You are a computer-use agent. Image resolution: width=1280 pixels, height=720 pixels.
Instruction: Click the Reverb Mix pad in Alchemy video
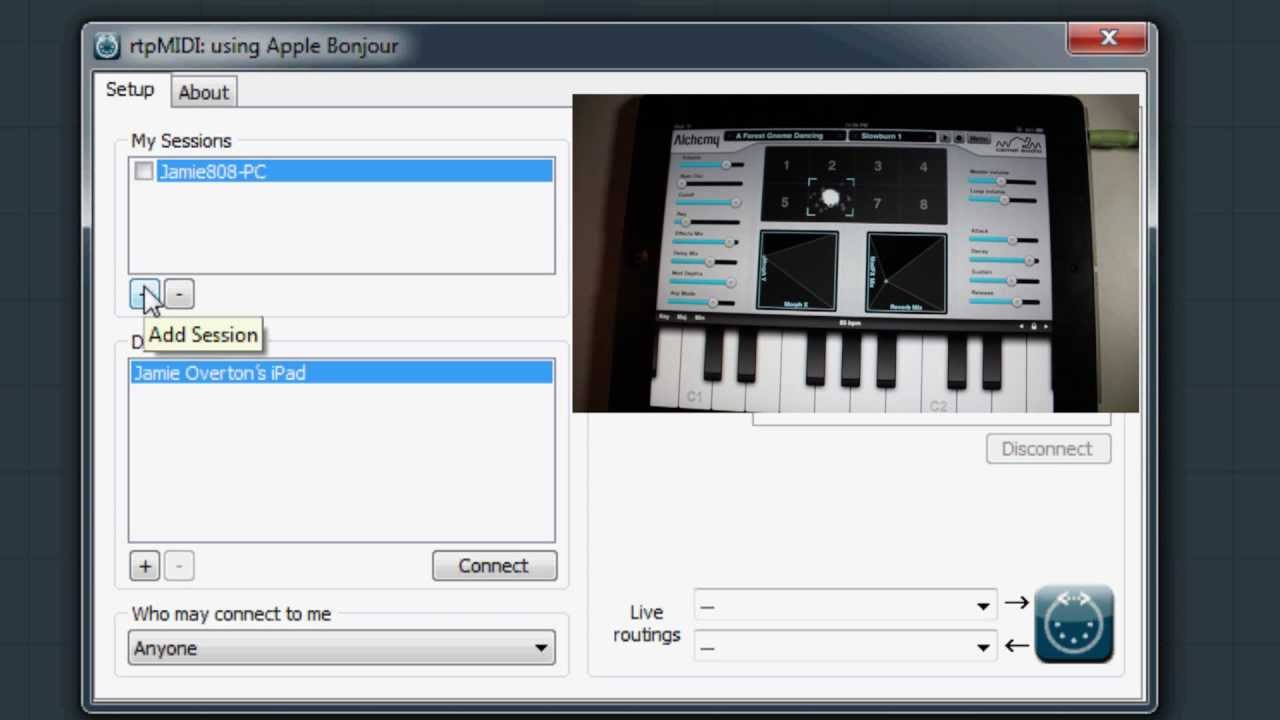[906, 272]
